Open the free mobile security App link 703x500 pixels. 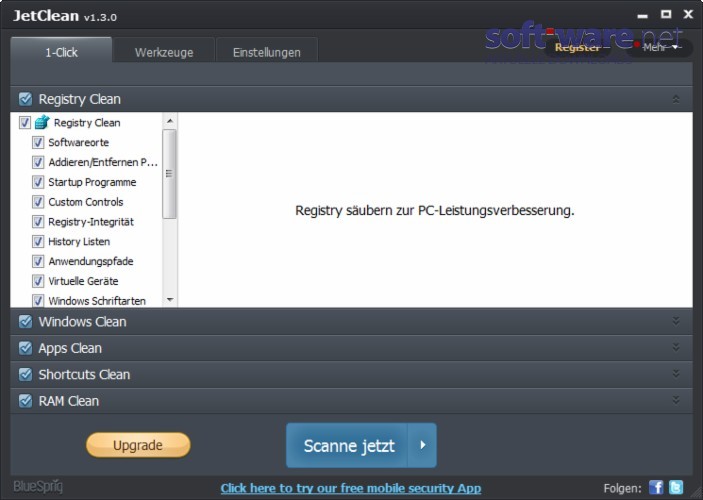click(x=351, y=488)
